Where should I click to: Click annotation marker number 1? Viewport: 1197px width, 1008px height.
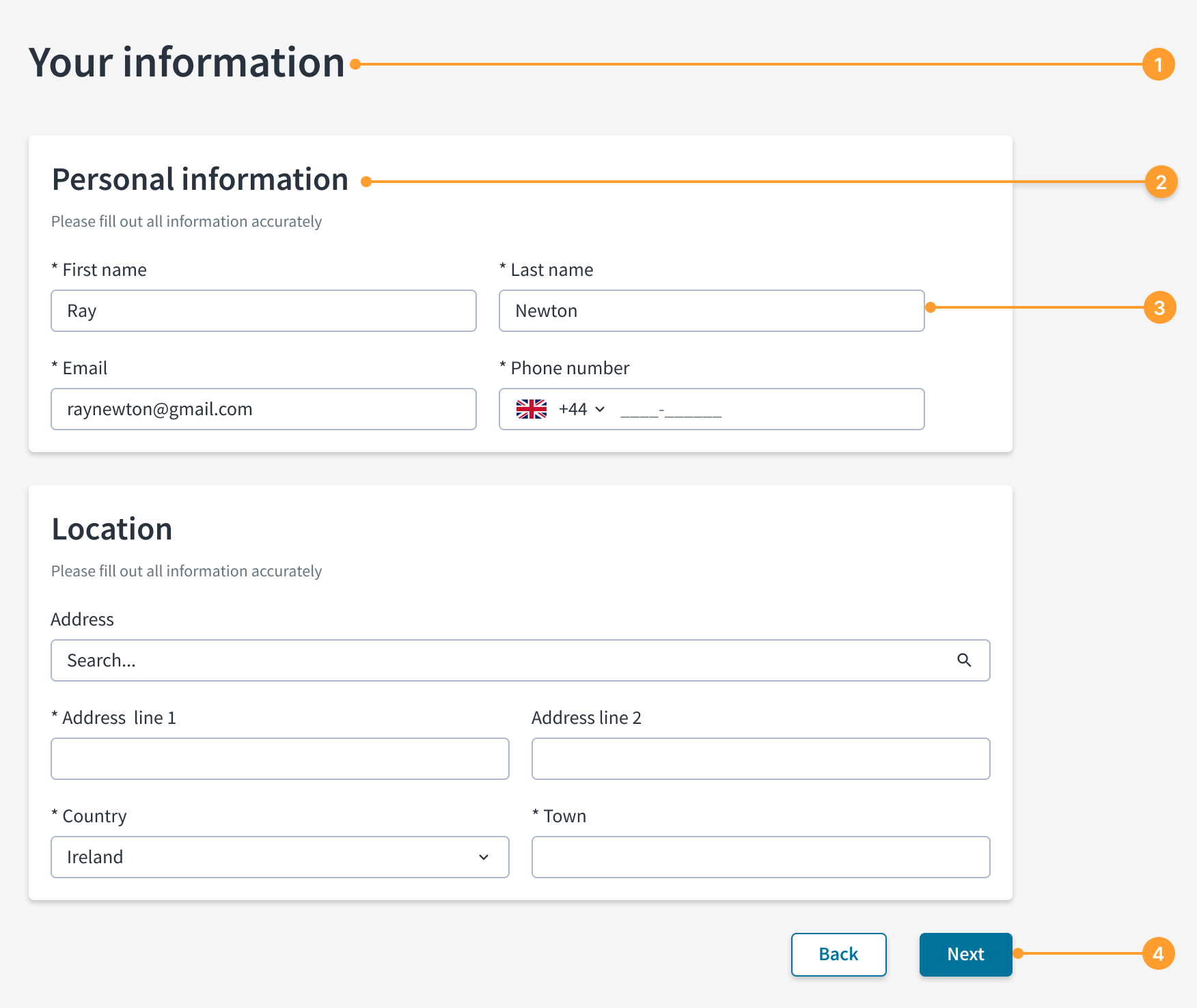point(1159,64)
